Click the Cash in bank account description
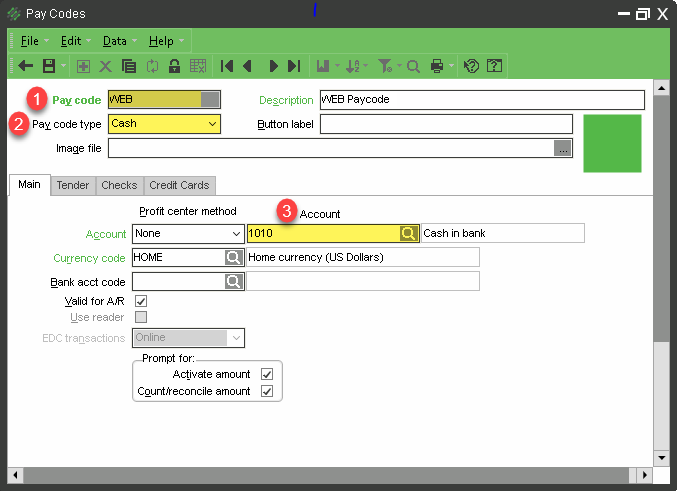Viewport: 677px width, 491px height. pyautogui.click(x=503, y=234)
